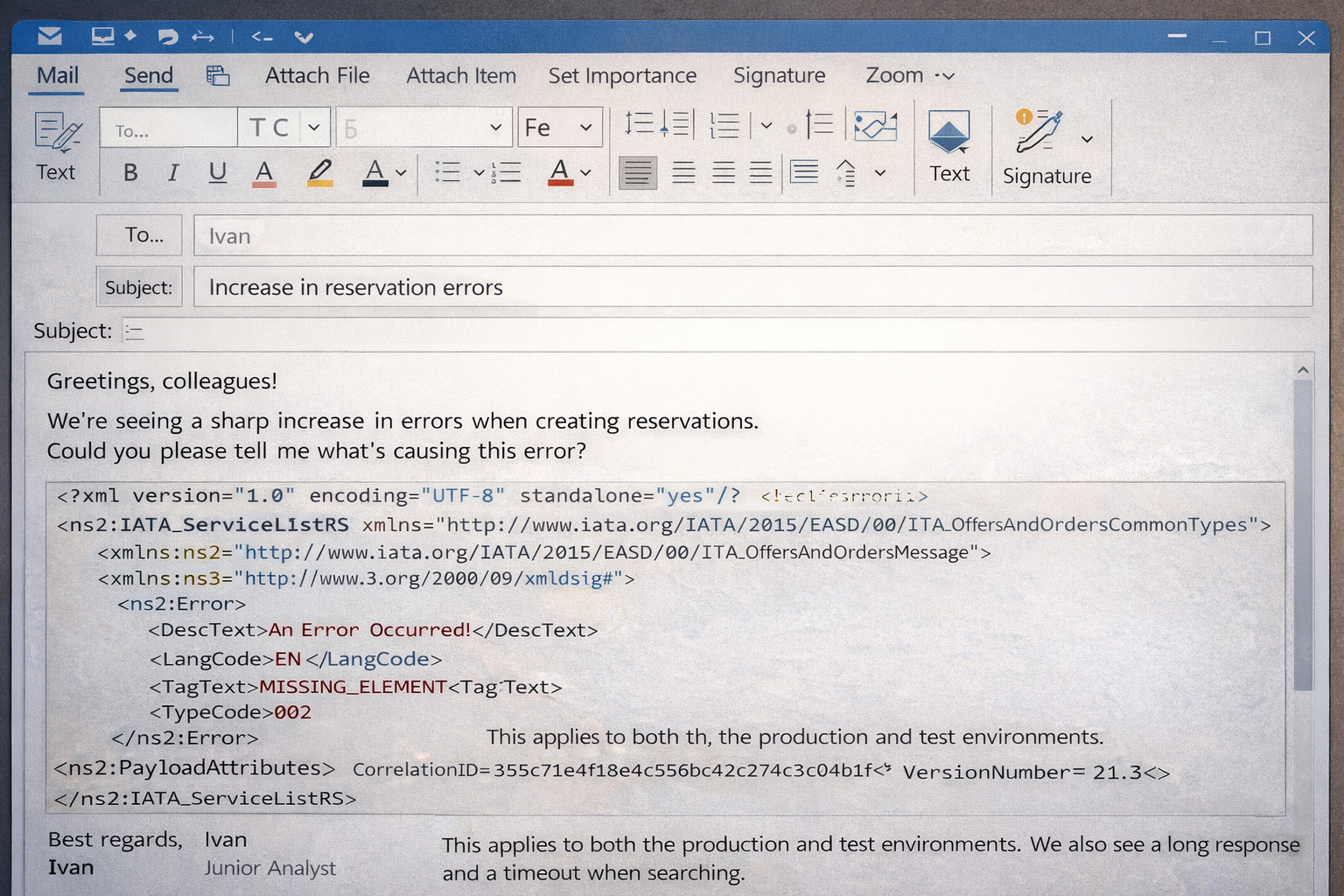Click the undo arrow in title bar

pyautogui.click(x=168, y=37)
